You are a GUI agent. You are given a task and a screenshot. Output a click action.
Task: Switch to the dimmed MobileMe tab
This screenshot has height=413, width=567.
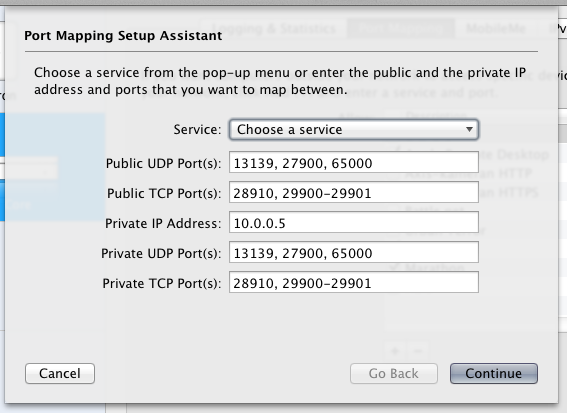point(496,28)
